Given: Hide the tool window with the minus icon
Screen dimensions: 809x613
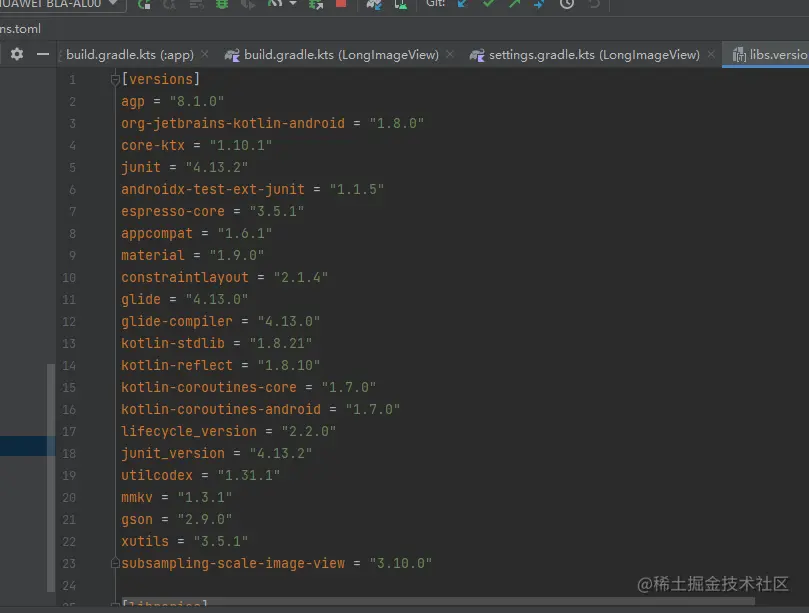Looking at the screenshot, I should [x=43, y=54].
